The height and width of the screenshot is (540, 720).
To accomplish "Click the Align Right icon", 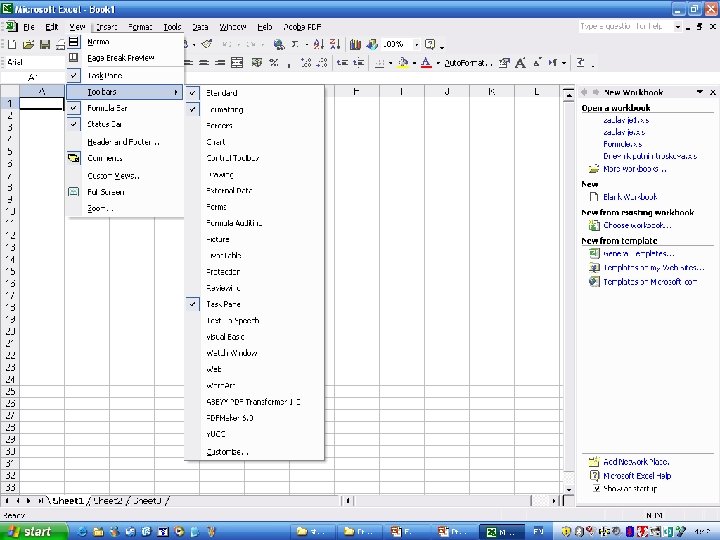I will (x=220, y=63).
